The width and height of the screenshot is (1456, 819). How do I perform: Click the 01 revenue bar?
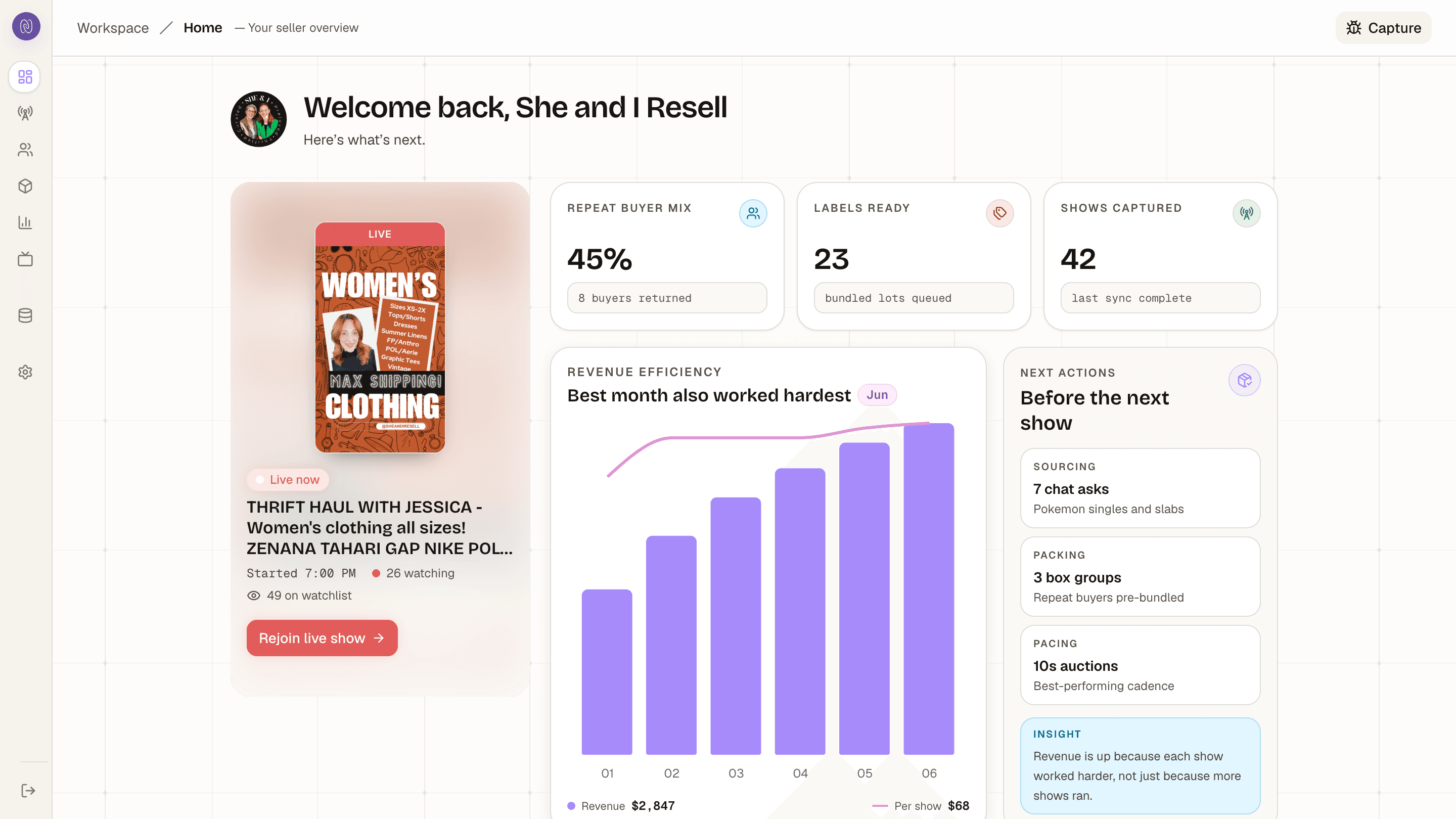point(607,672)
